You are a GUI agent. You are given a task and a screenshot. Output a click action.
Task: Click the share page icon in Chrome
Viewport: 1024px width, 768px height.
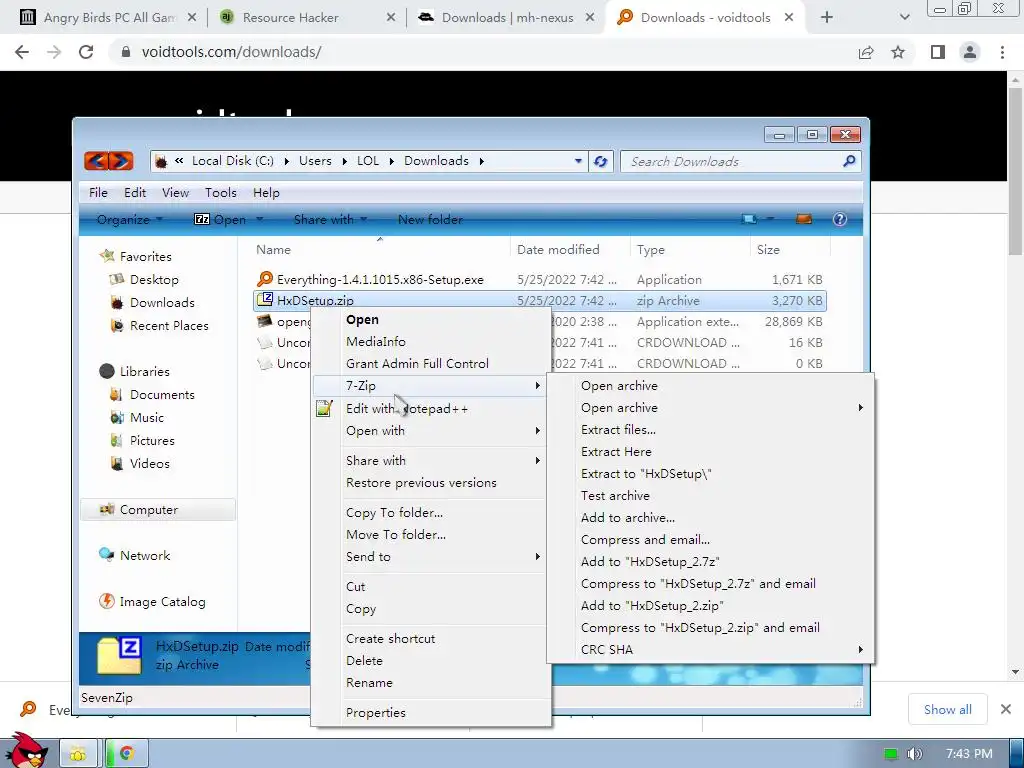[x=866, y=52]
